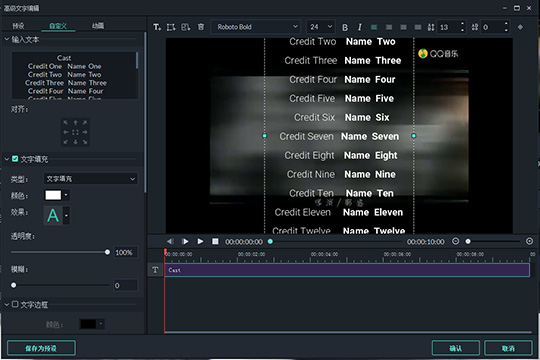Image resolution: width=540 pixels, height=360 pixels.
Task: Uncheck the 文字填充 checkbox
Action: 15,159
